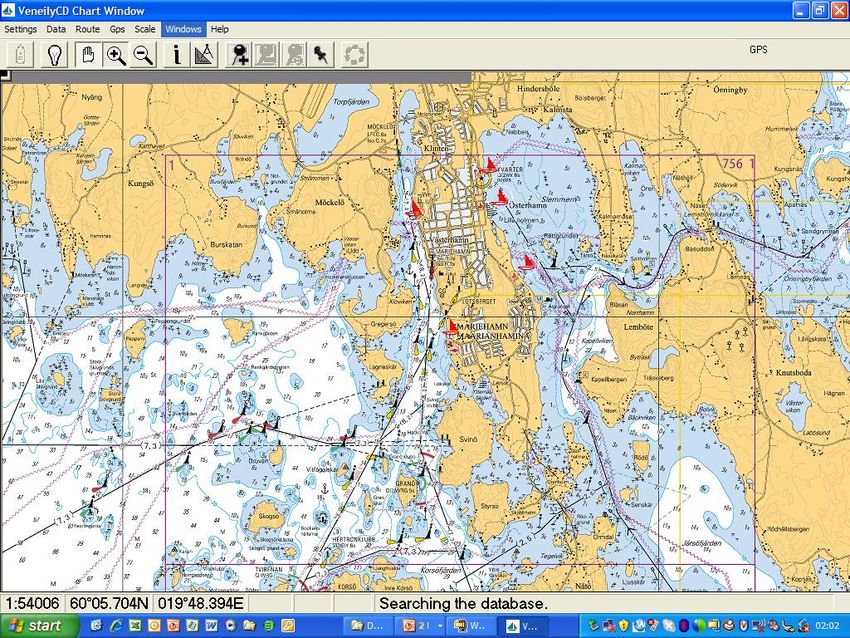Switch to 'W...' taskbar button

[470, 626]
